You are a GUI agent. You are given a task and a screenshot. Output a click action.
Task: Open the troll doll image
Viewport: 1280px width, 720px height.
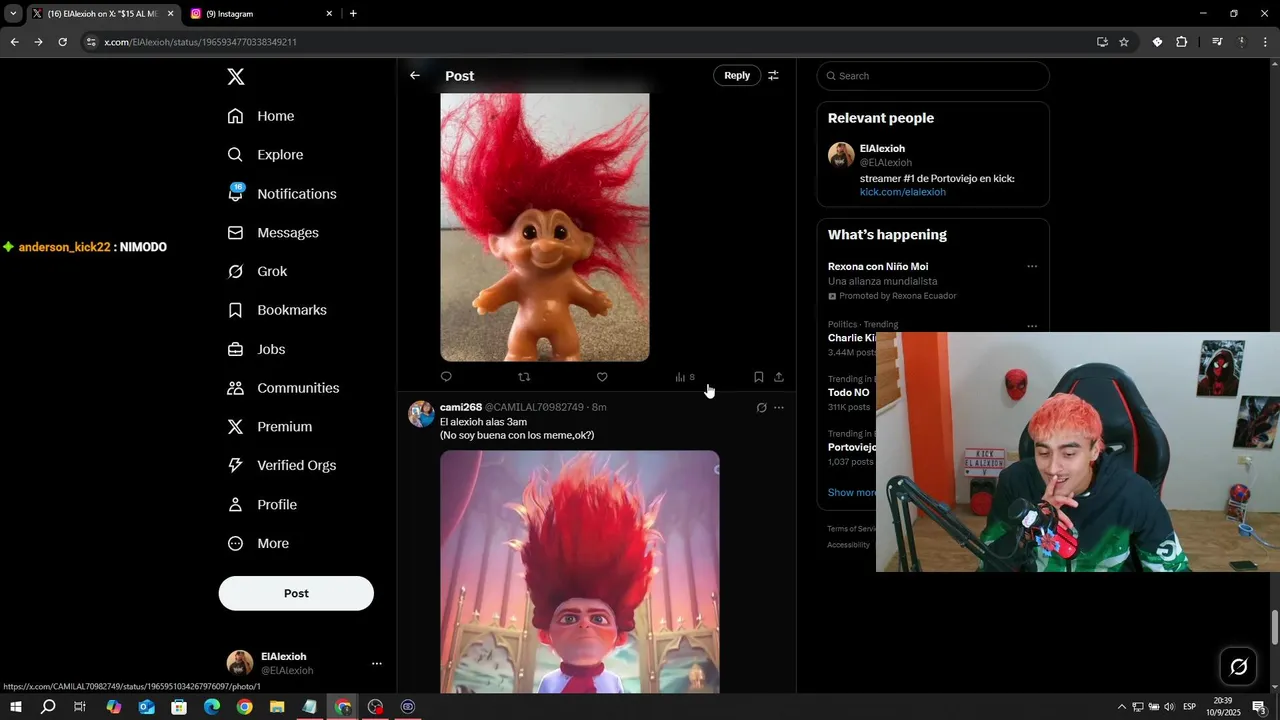(545, 227)
